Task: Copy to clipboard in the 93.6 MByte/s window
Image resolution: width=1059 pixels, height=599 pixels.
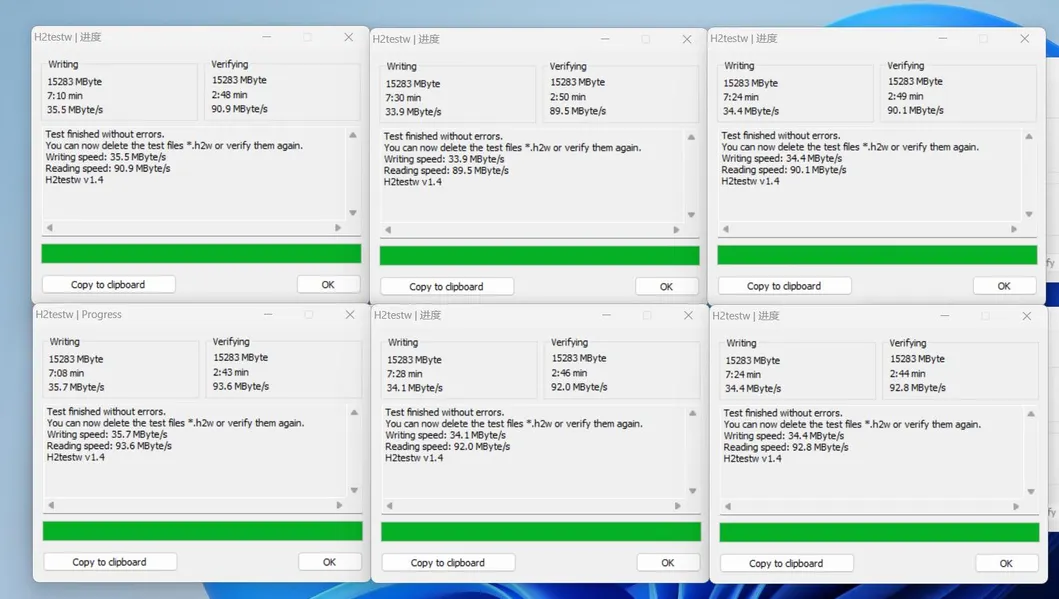Action: click(x=109, y=562)
